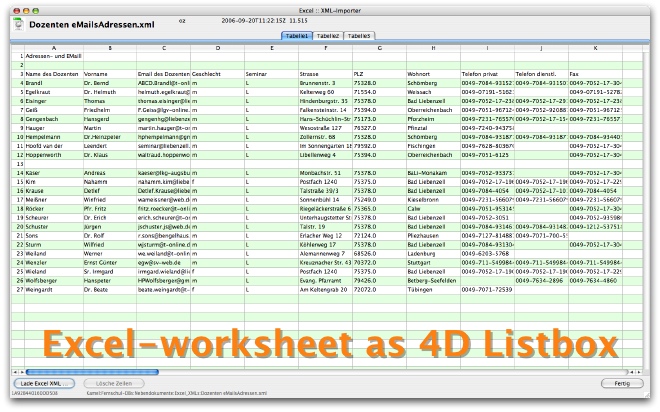Select the name cell 'Brandl'
This screenshot has height=412, width=660.
click(x=54, y=83)
